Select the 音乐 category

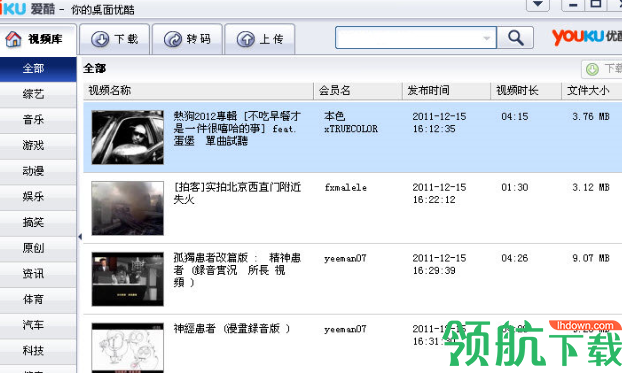pos(38,120)
